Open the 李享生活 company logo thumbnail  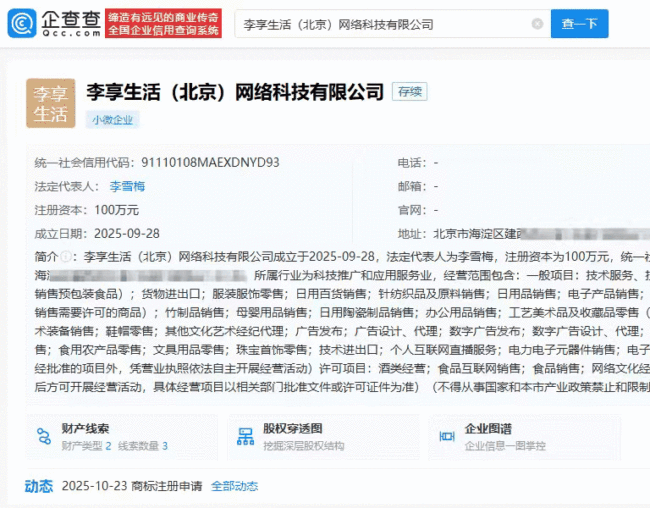(x=50, y=103)
